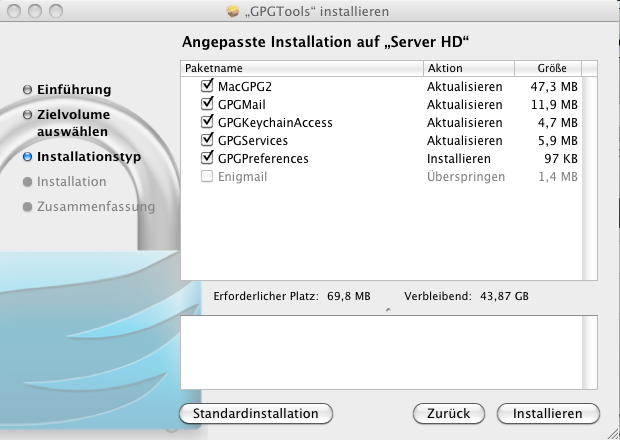Image resolution: width=620 pixels, height=440 pixels.
Task: Click the Einführung step bullet
Action: [x=27, y=90]
